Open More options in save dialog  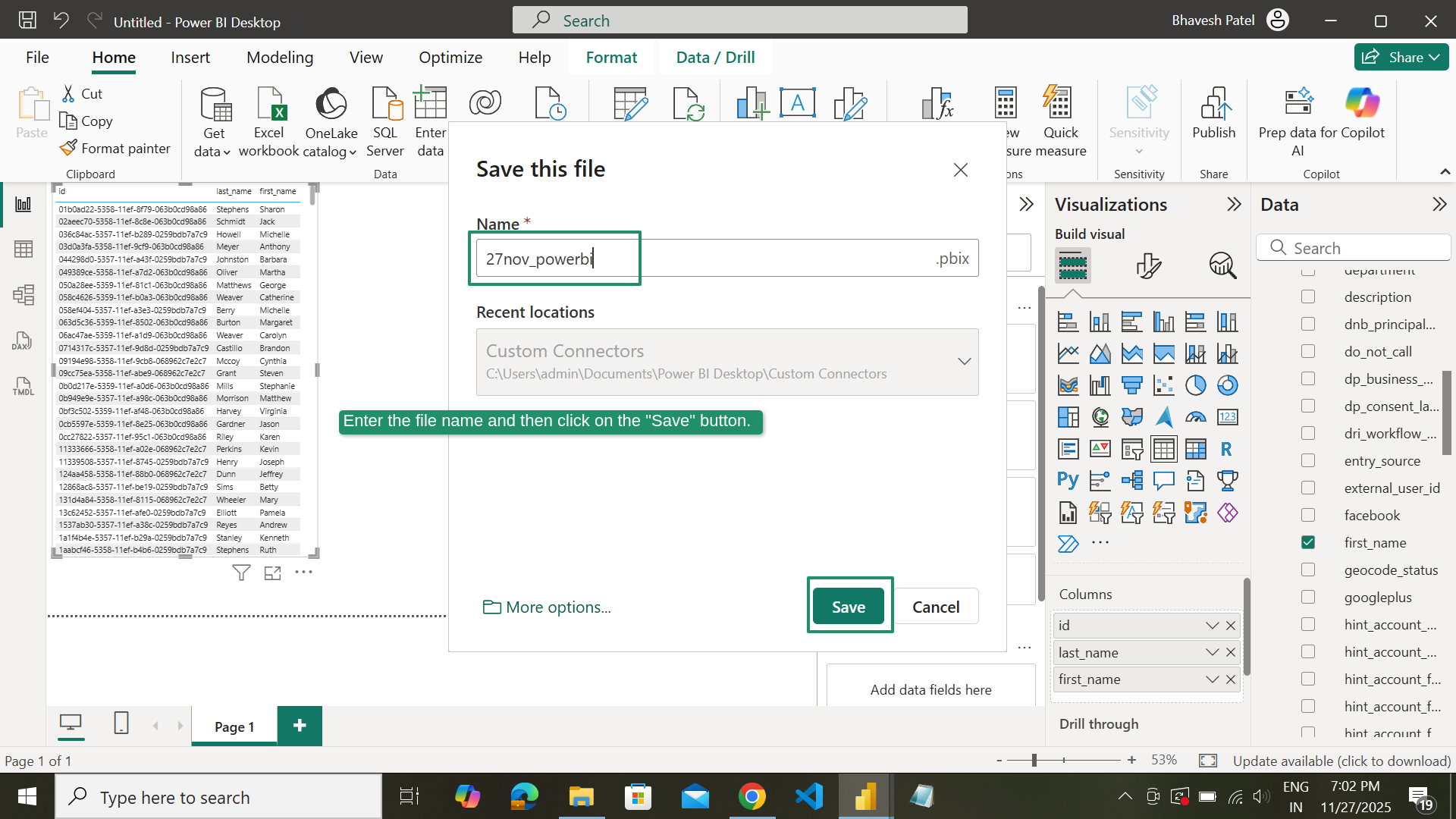point(547,606)
